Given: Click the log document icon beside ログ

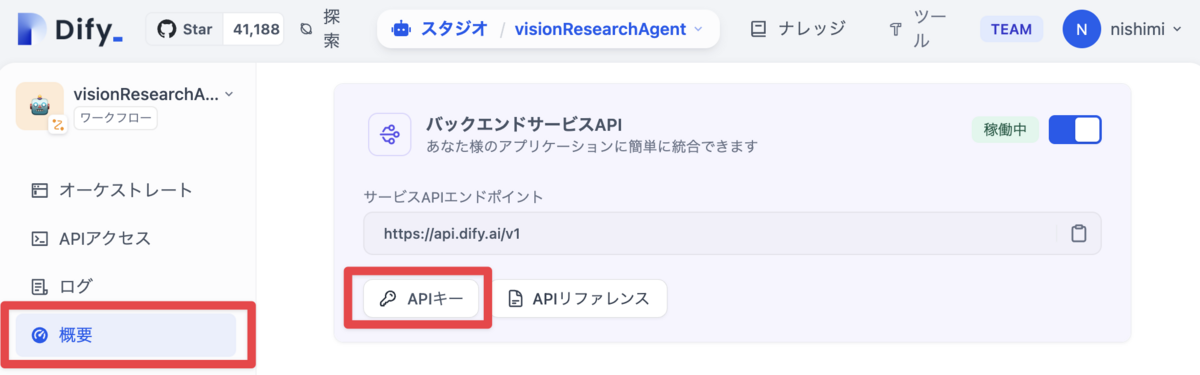Looking at the screenshot, I should pyautogui.click(x=40, y=286).
